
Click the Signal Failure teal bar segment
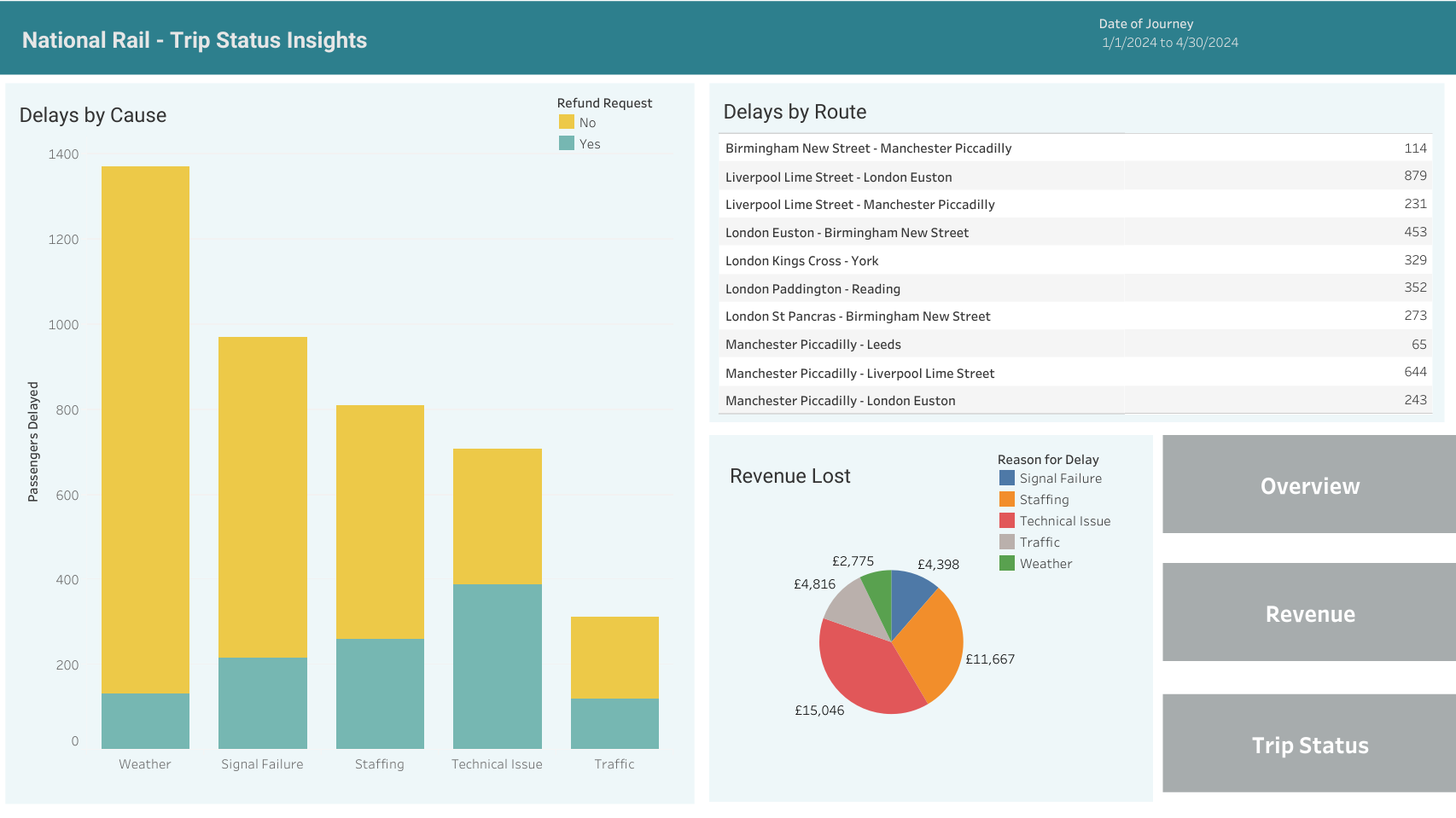(263, 703)
